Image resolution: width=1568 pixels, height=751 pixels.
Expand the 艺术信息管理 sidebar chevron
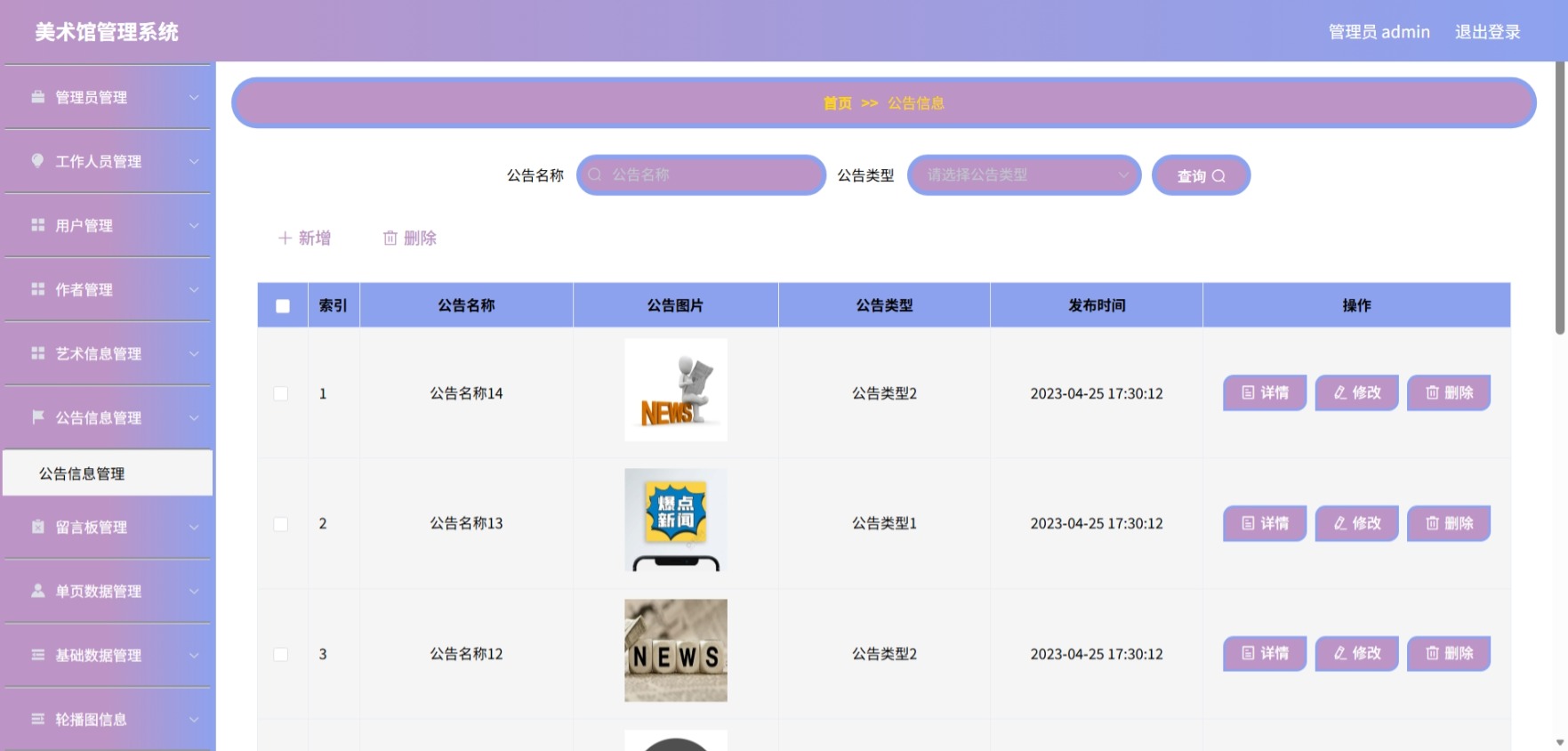[x=194, y=354]
